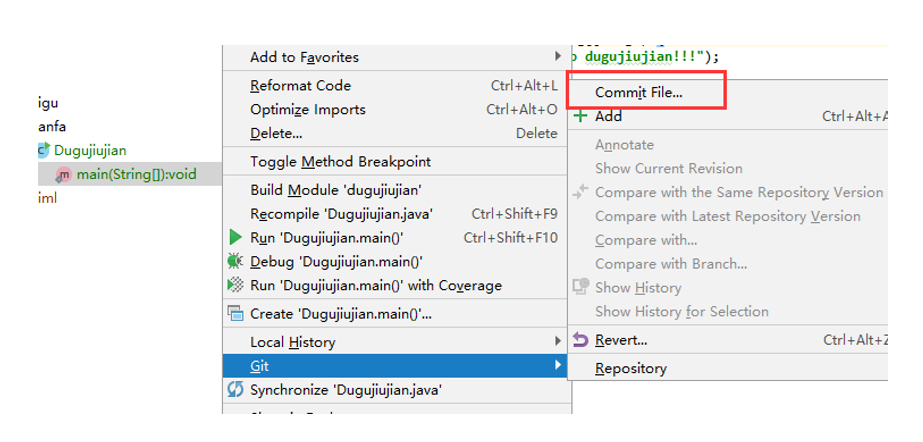Click the Create run configuration icon
The image size is (923, 442).
tap(235, 314)
